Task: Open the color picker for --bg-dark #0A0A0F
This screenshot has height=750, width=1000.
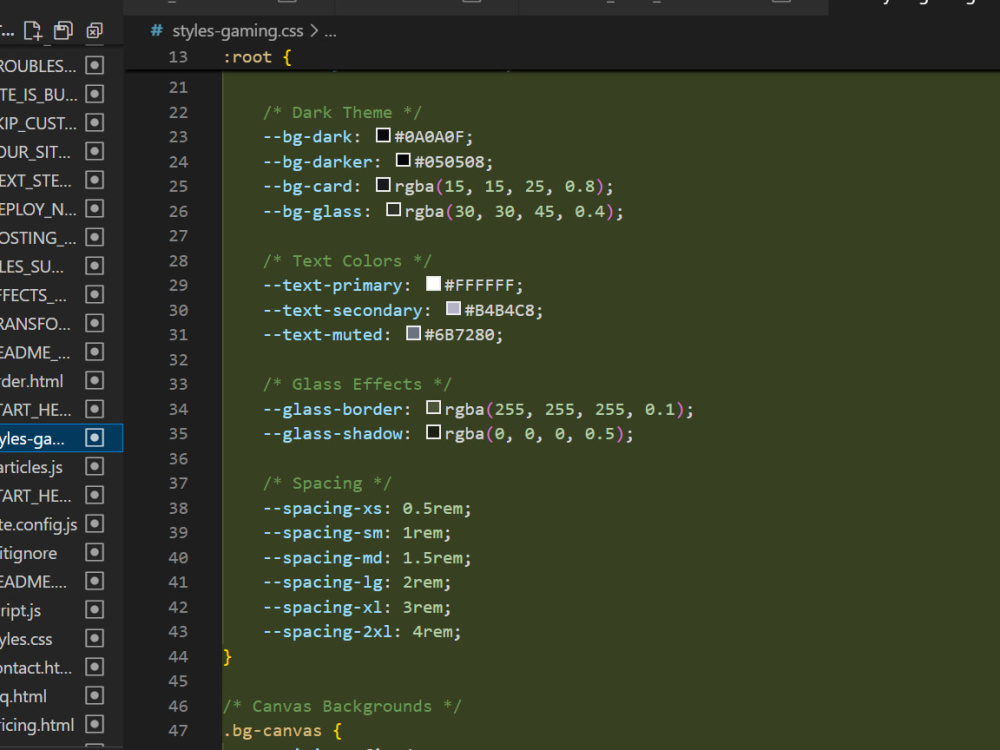Action: coord(383,135)
